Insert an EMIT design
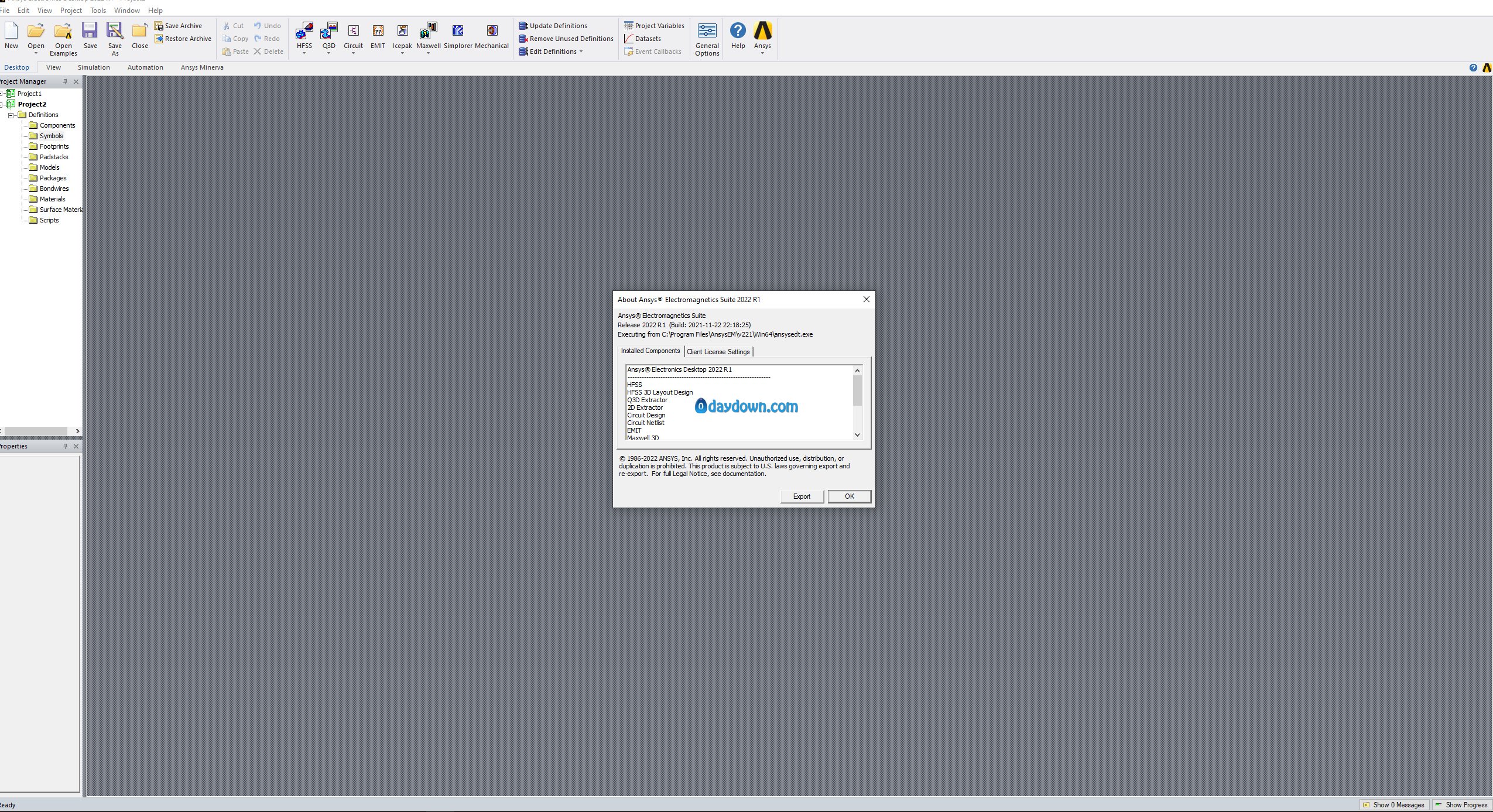Screen dimensions: 1493x812 [x=378, y=36]
